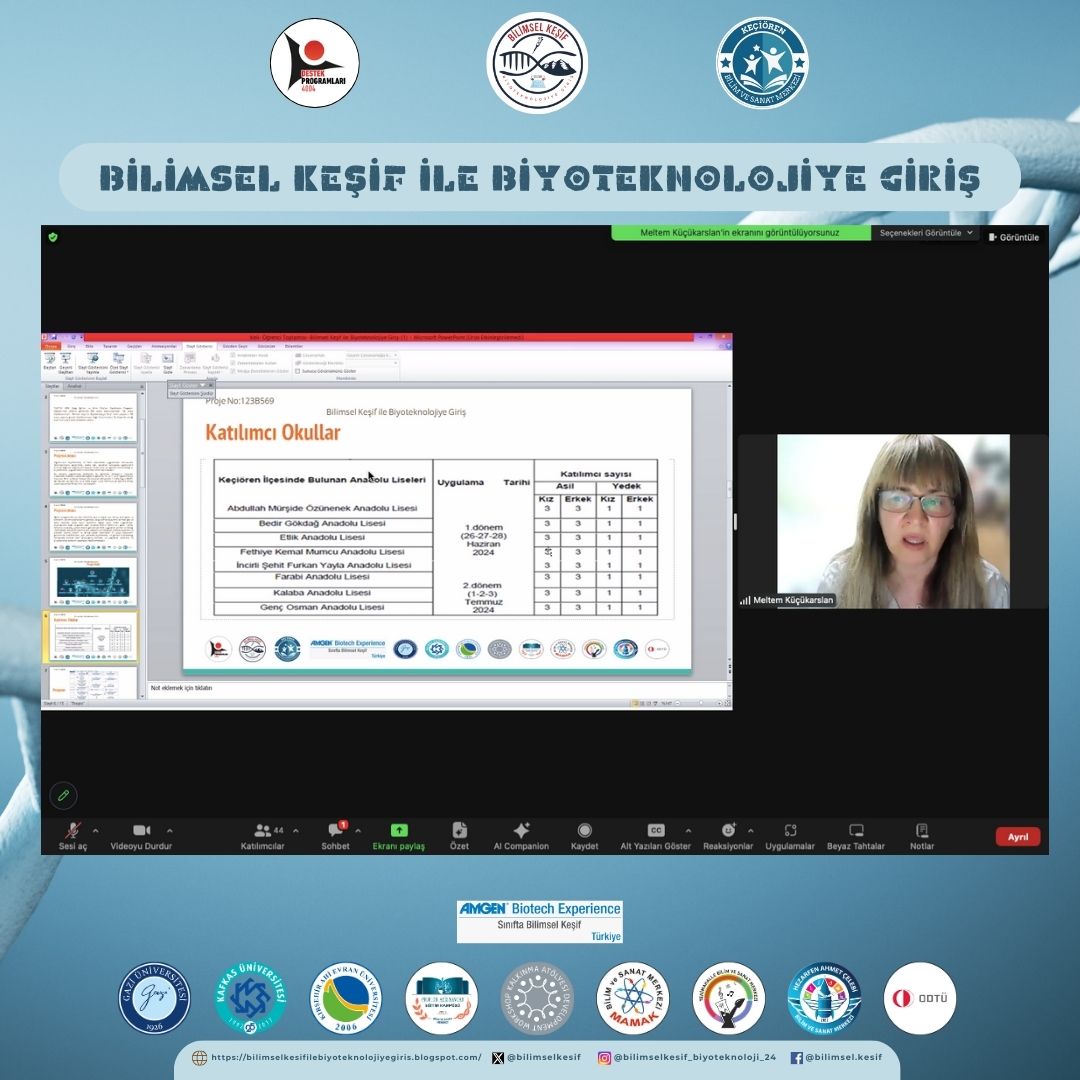Open the Seçenekleri Görüntüle dropdown

tap(926, 233)
